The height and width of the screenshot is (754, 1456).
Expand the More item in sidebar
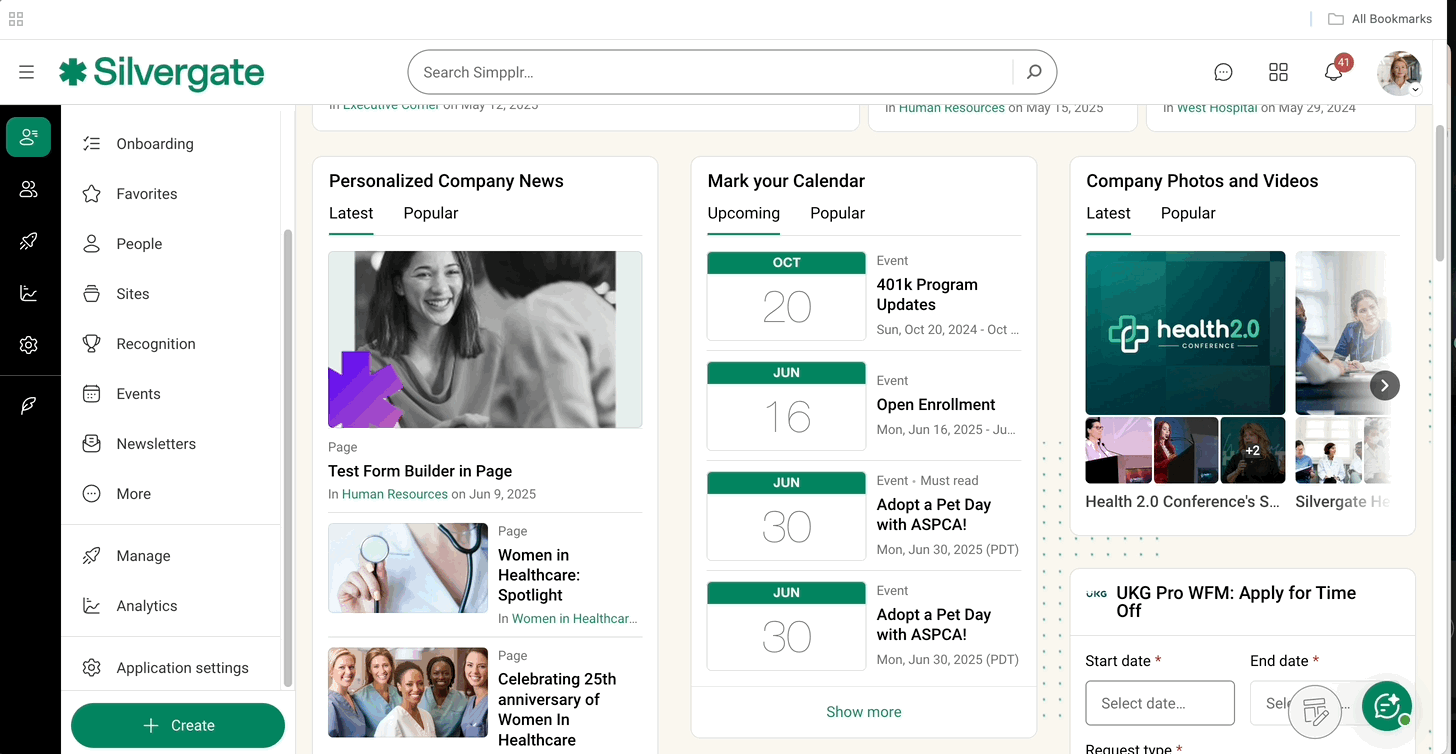[x=133, y=494]
